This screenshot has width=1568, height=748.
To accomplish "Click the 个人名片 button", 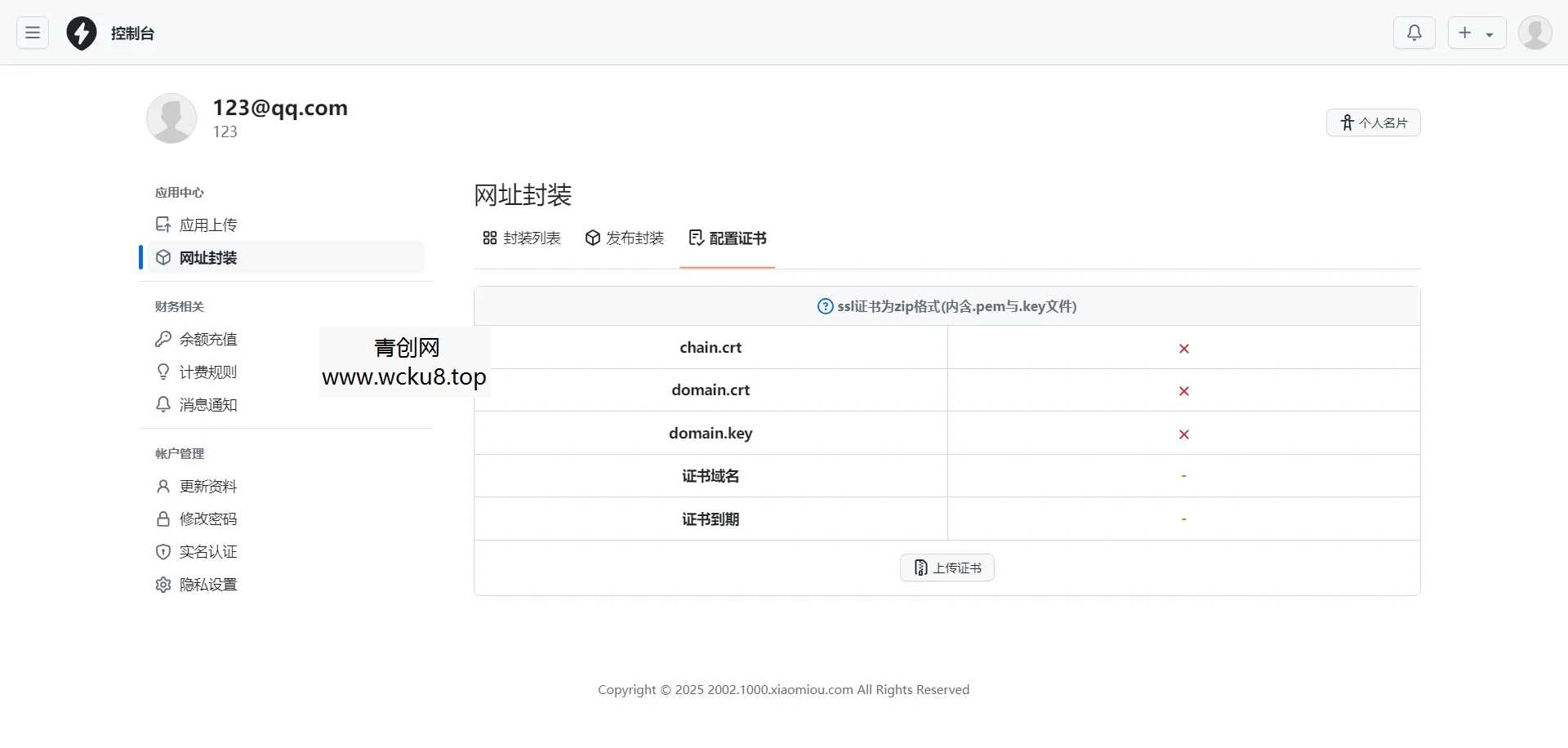I will (x=1373, y=122).
